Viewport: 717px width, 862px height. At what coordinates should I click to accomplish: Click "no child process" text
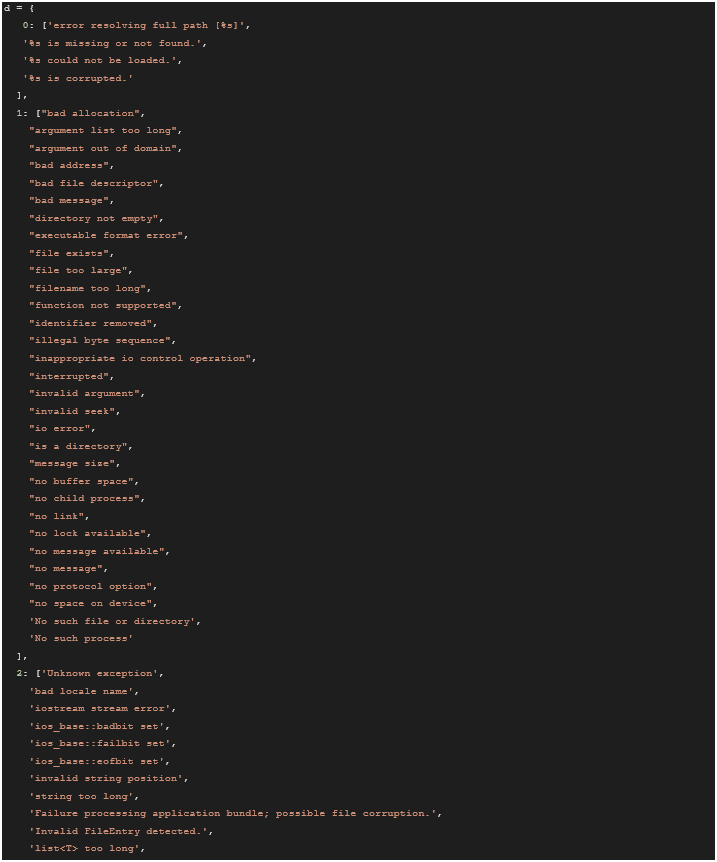pyautogui.click(x=86, y=498)
